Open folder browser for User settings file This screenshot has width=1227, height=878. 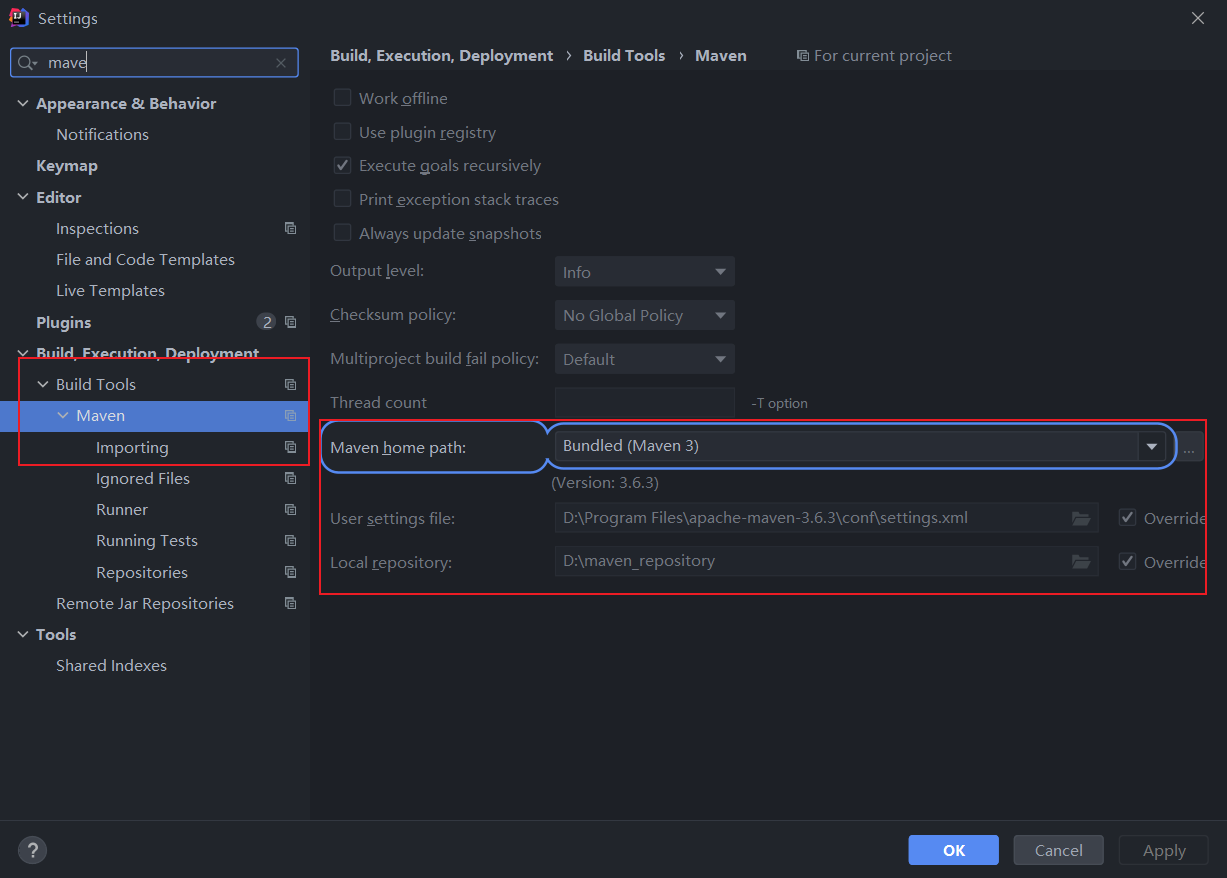point(1080,518)
